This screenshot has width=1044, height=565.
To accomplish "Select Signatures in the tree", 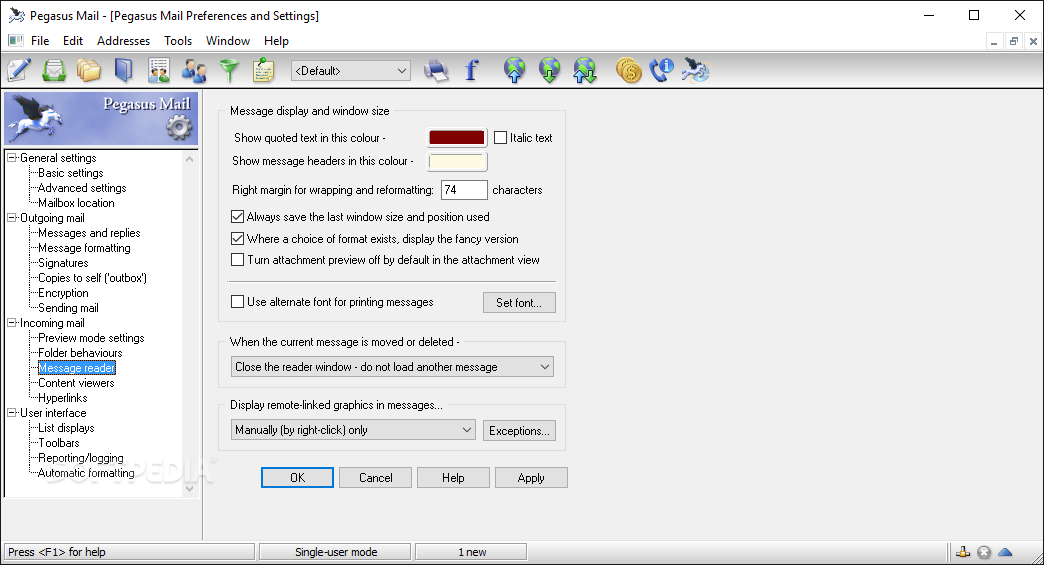I will 63,263.
